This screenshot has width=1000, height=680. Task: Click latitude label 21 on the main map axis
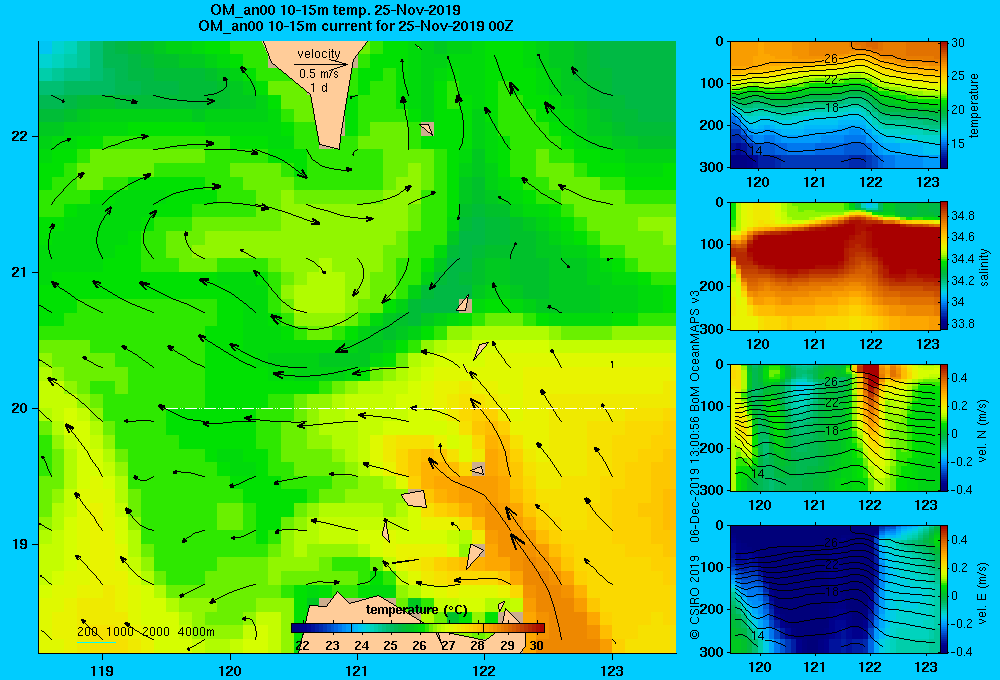19,272
